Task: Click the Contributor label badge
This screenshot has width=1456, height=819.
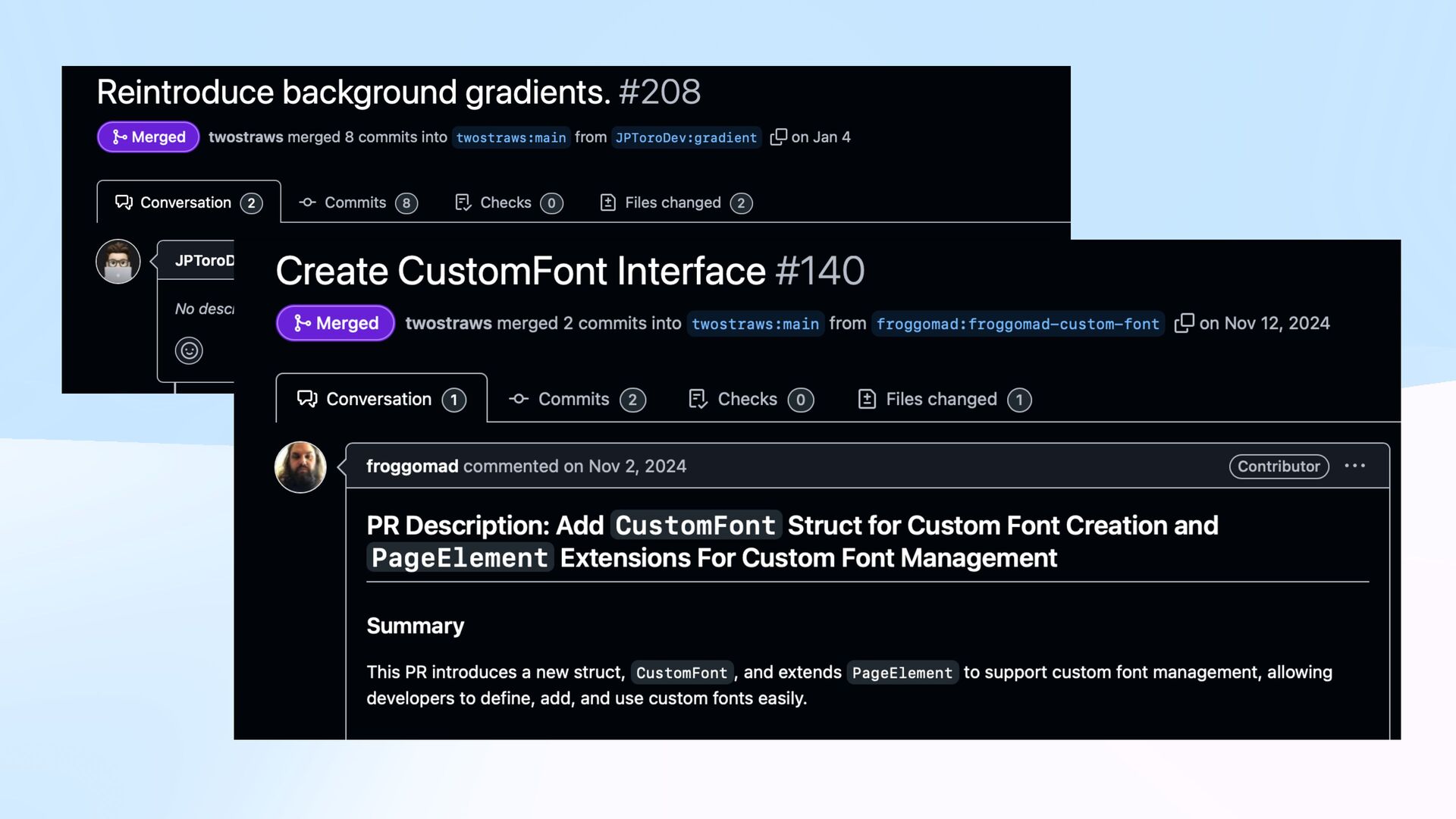Action: (x=1278, y=466)
